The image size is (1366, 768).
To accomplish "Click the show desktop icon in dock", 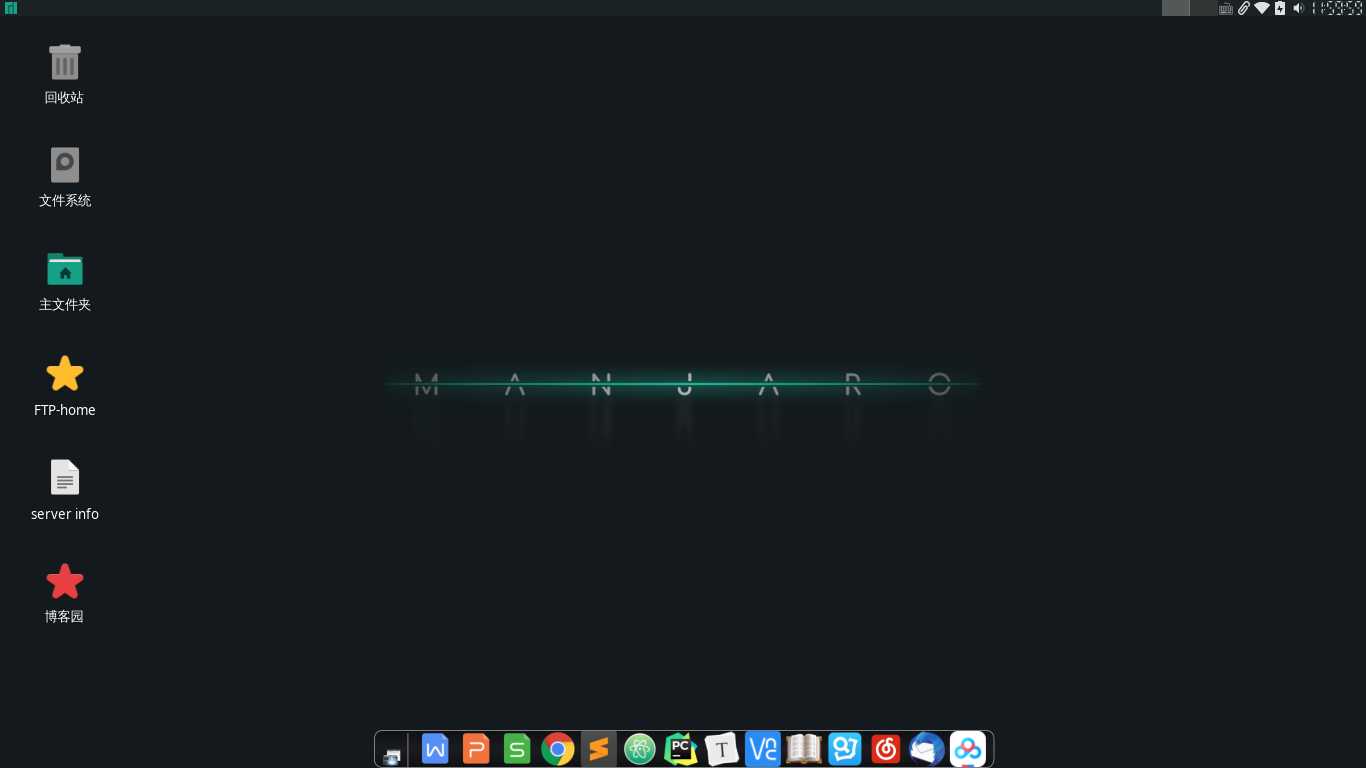I will tap(392, 756).
